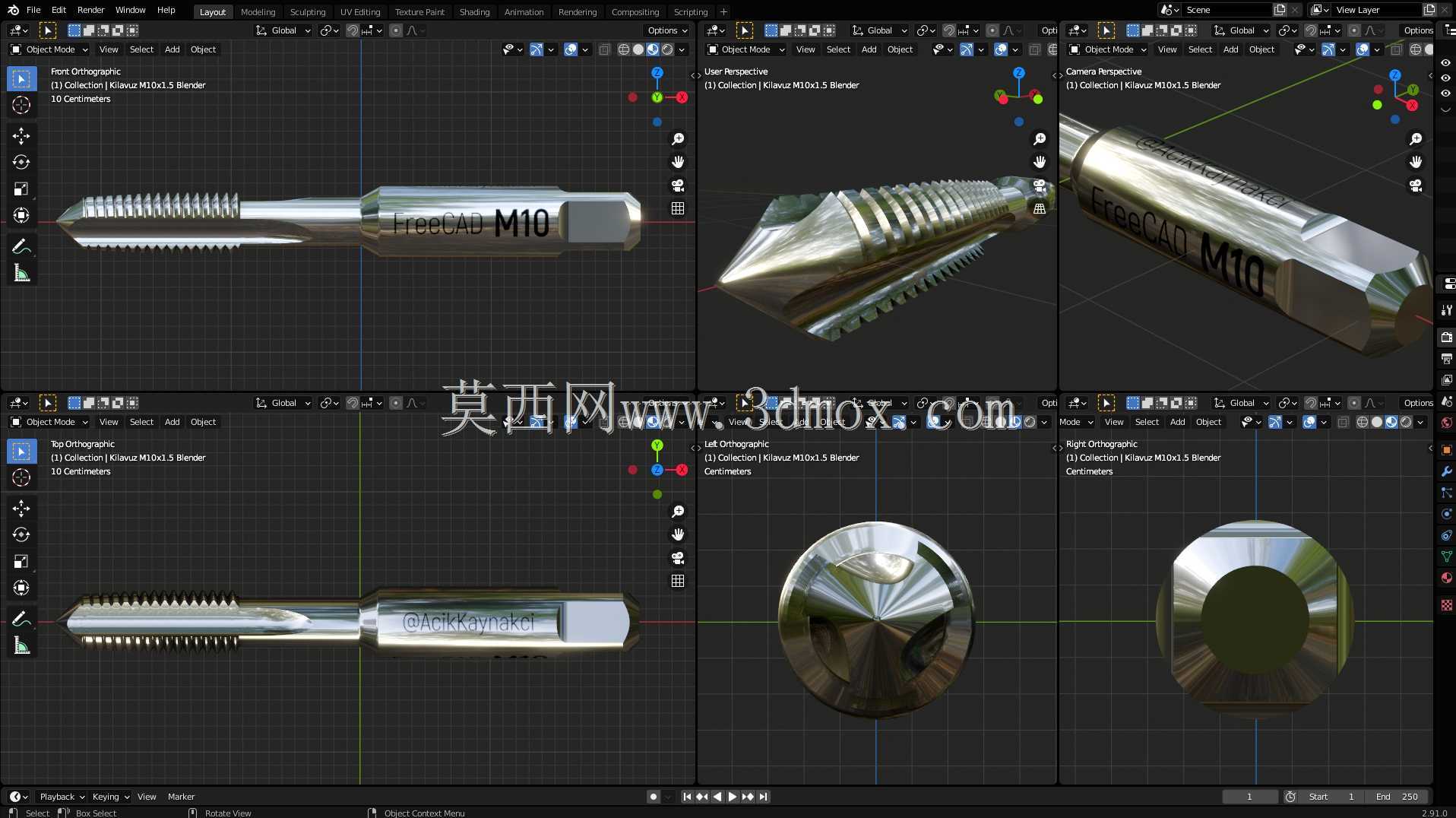Toggle overlays in Front Orthographic header

[x=571, y=49]
